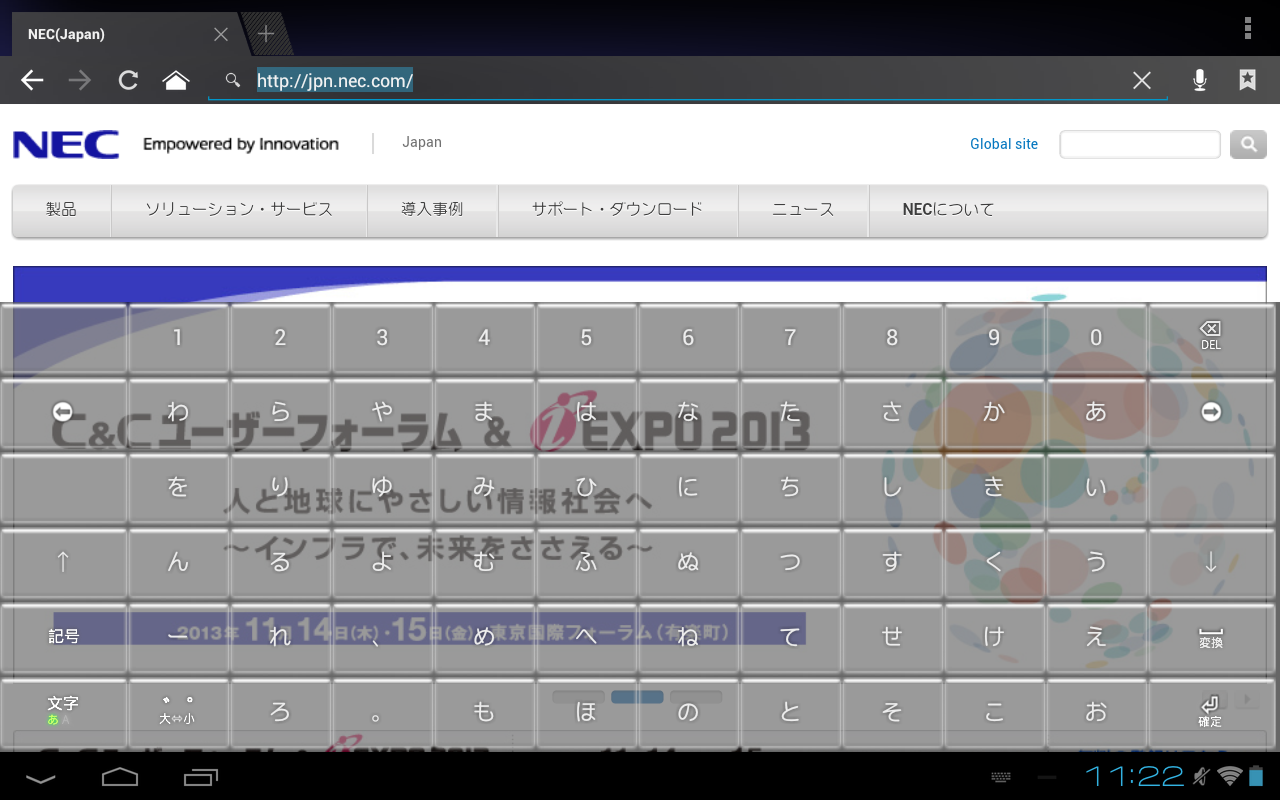This screenshot has height=800, width=1280.
Task: Open the recent apps list
Action: (201, 776)
